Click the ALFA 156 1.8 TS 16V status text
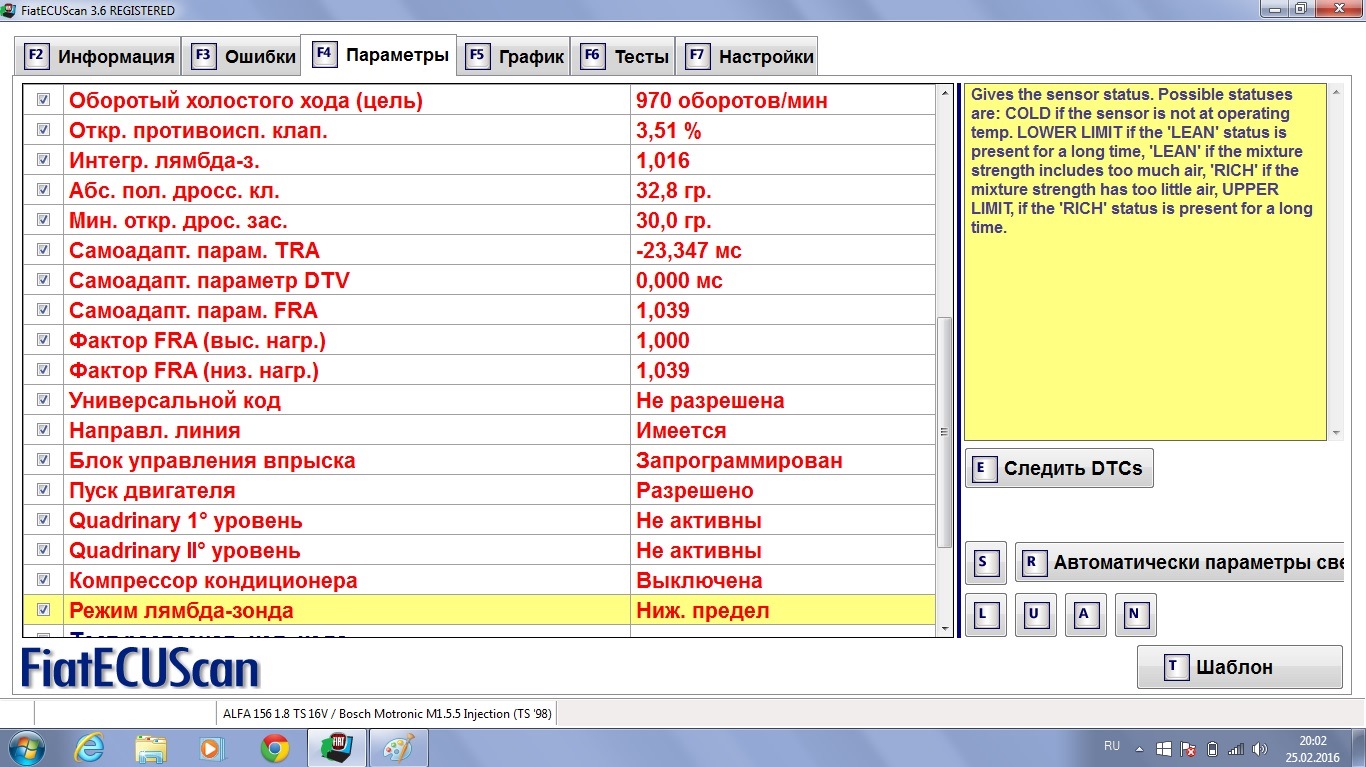Viewport: 1366px width, 767px height. tap(385, 714)
